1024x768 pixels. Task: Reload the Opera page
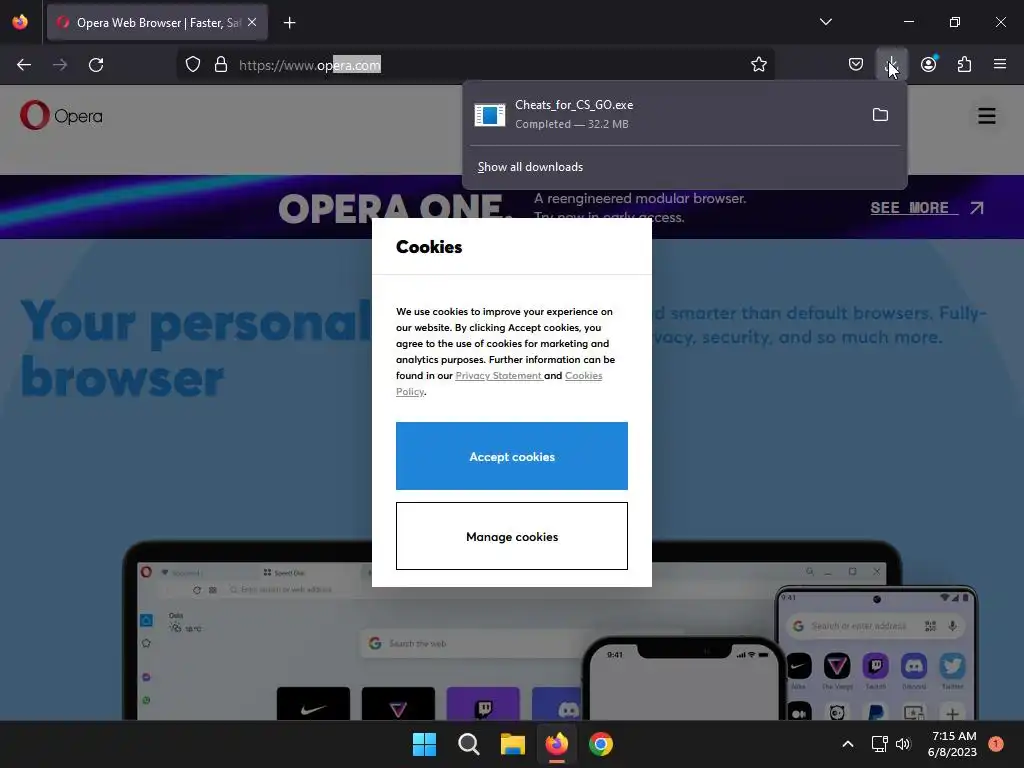[x=96, y=65]
